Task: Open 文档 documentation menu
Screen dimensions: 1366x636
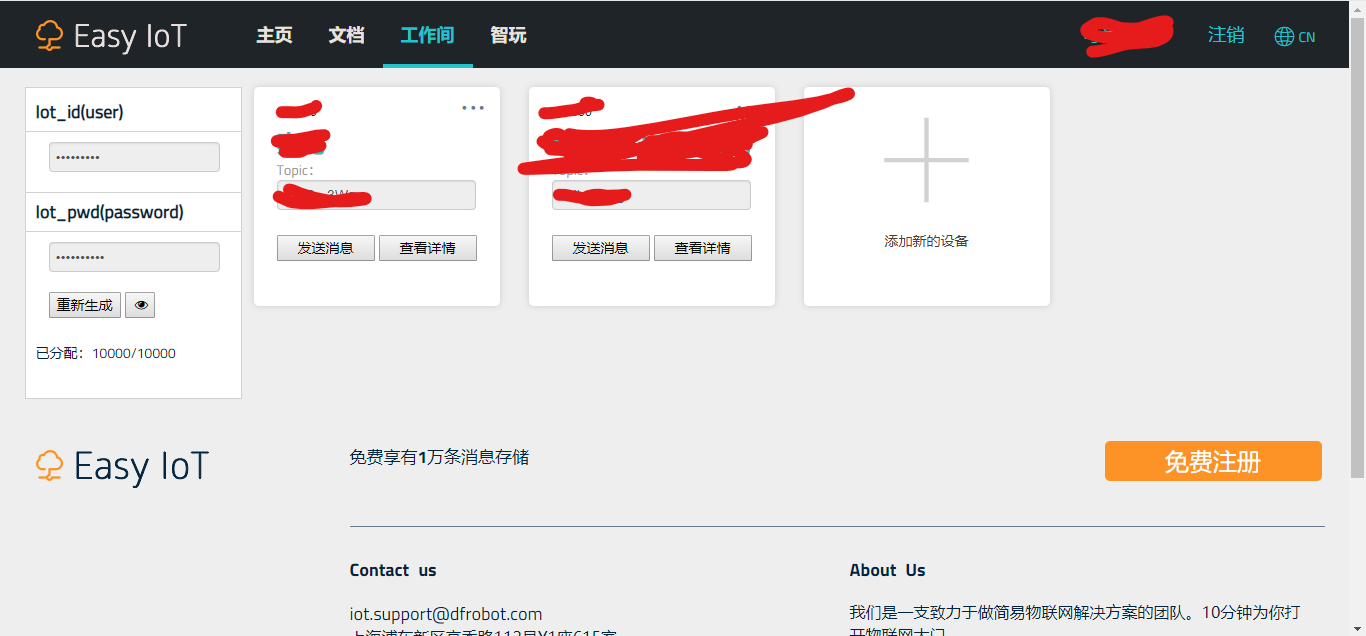Action: pos(346,35)
